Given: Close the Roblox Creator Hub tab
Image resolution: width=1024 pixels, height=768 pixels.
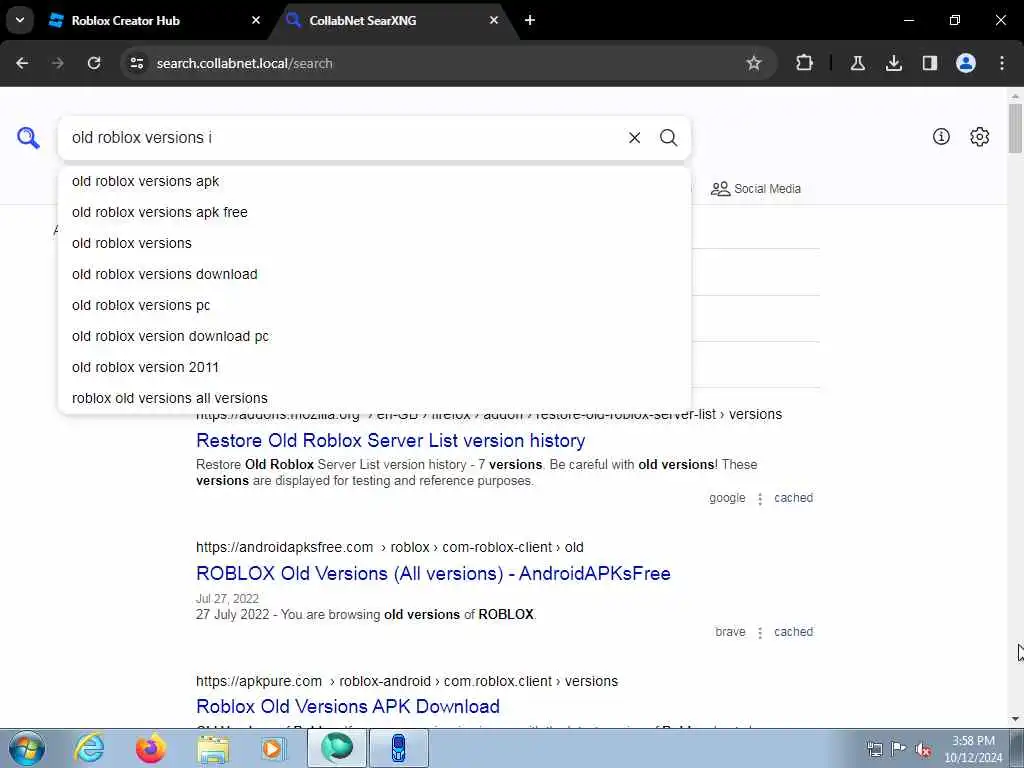Looking at the screenshot, I should tap(256, 20).
